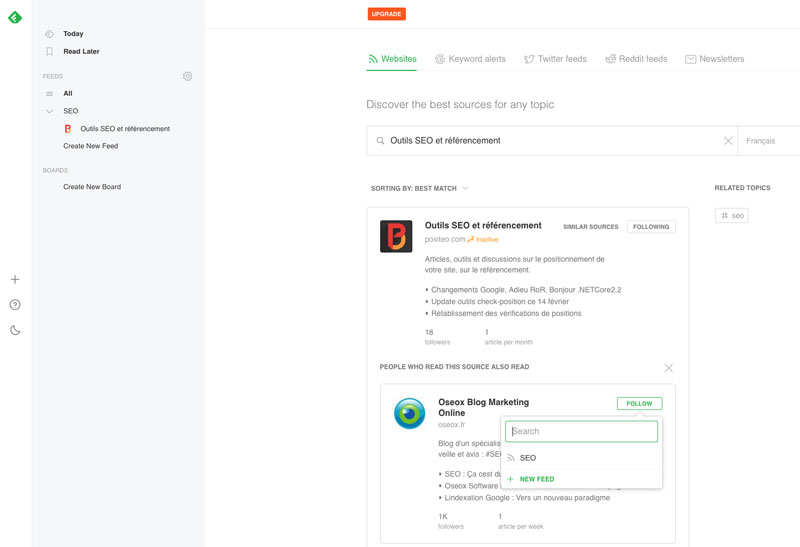Open Outils SEO et référencement feed in sidebar
800x547 pixels.
125,129
